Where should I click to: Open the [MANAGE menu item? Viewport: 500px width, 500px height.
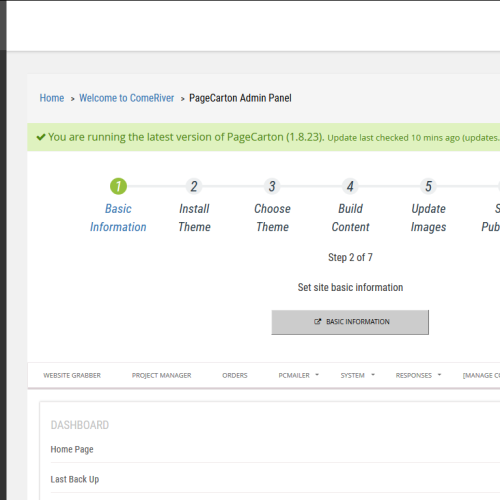click(x=481, y=375)
